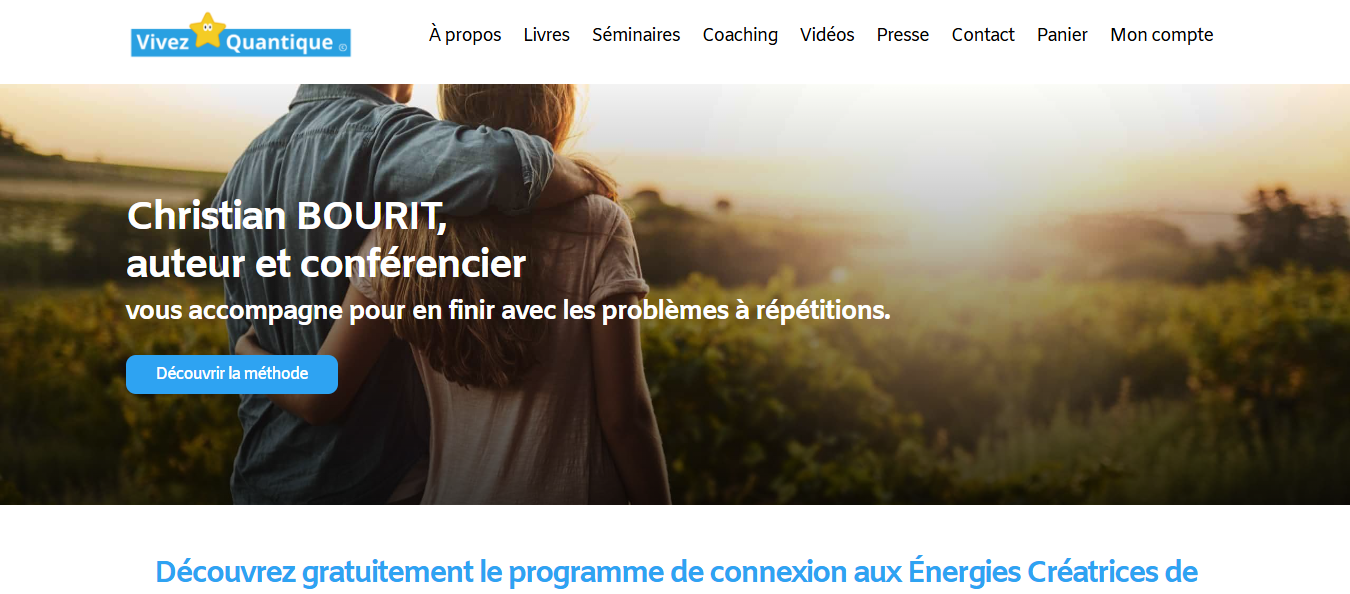
Task: Click the Christian BOURIT heading text
Action: pos(287,217)
